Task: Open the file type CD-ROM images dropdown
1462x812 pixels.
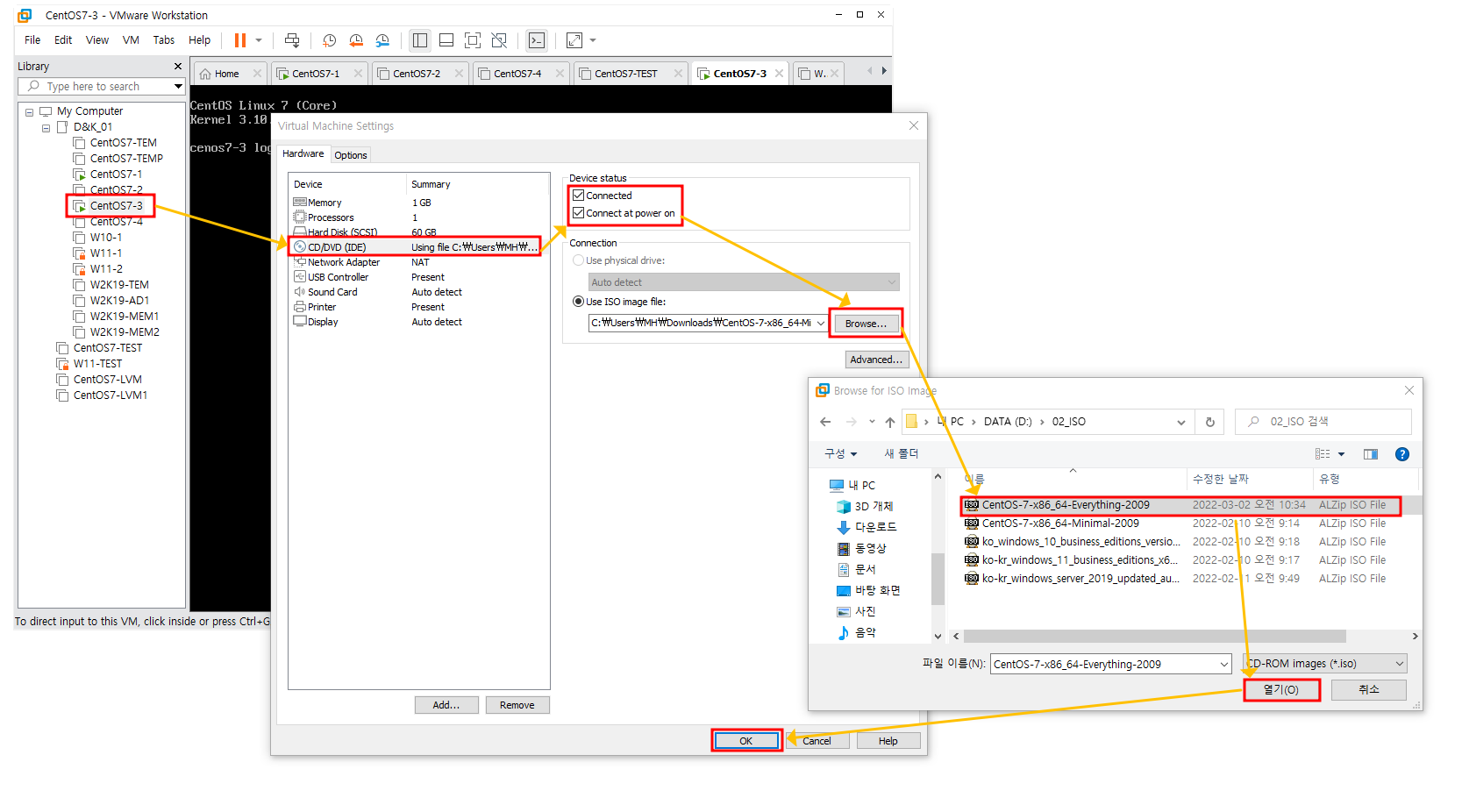Action: tap(1400, 664)
